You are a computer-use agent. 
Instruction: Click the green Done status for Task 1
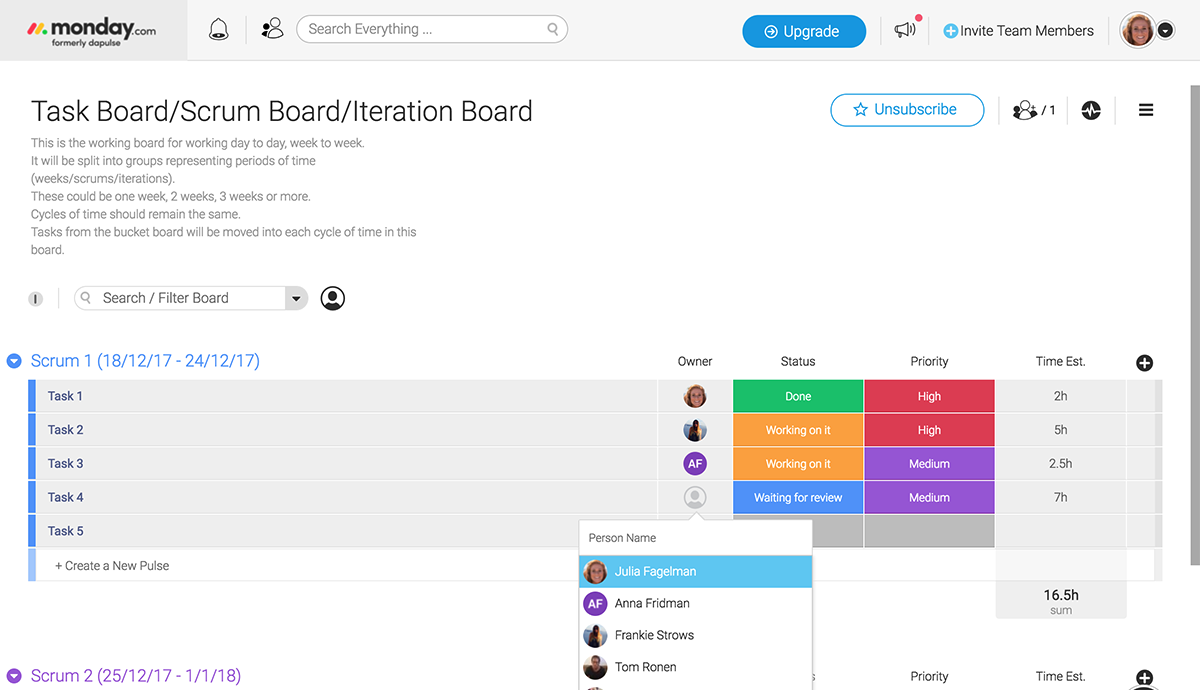tap(798, 397)
